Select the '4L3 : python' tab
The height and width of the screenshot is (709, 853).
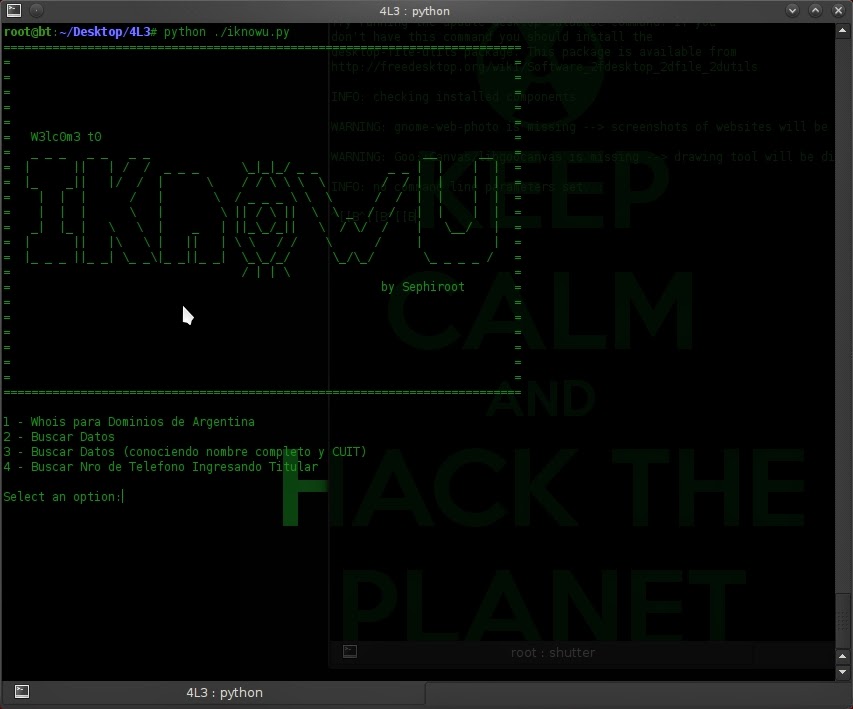213,692
